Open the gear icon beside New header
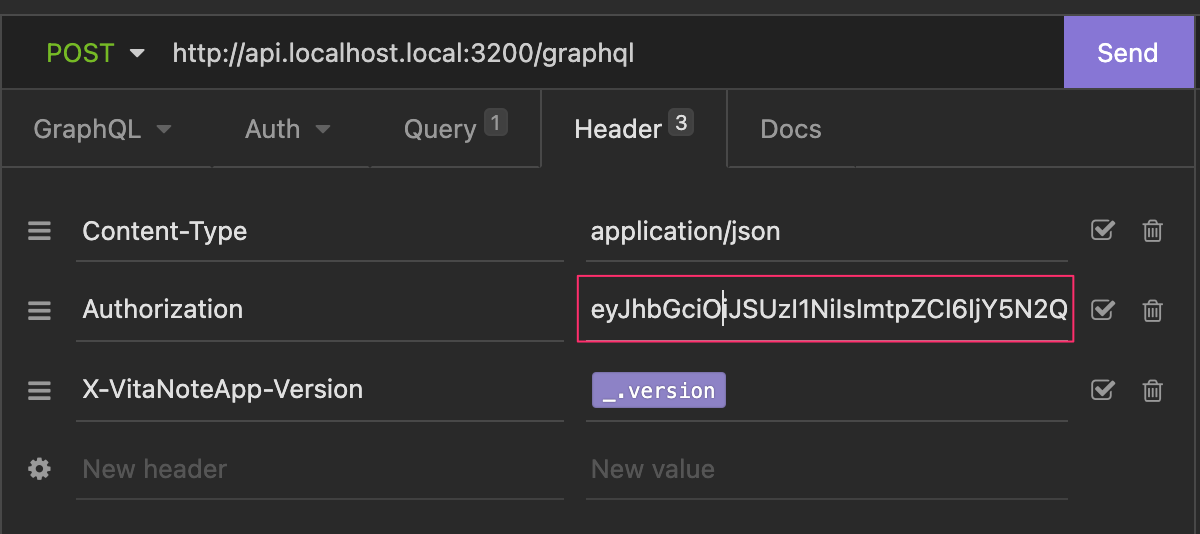This screenshot has height=534, width=1200. (39, 469)
